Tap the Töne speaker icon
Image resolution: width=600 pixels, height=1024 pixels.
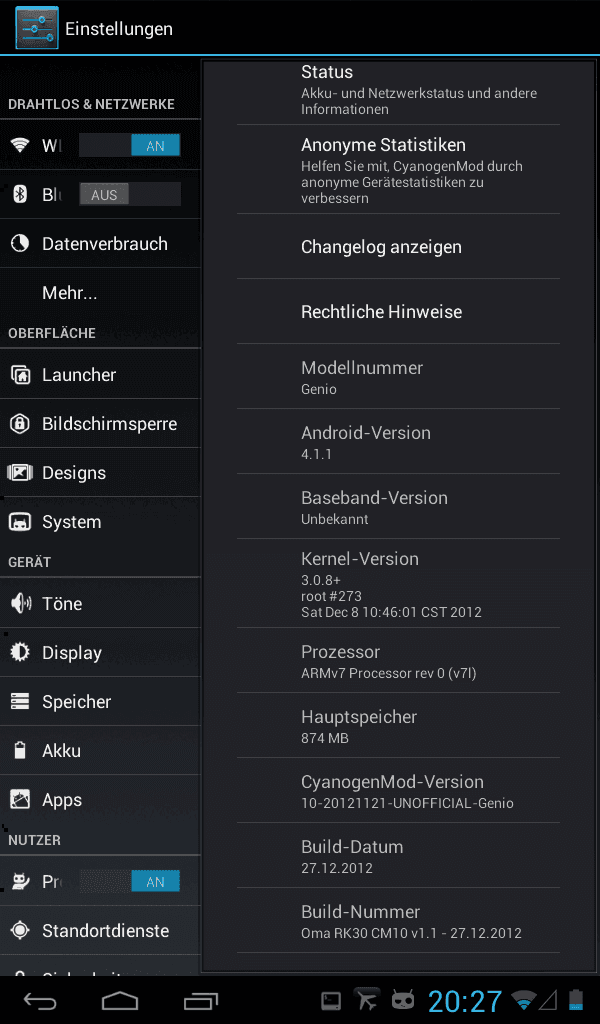tap(21, 603)
